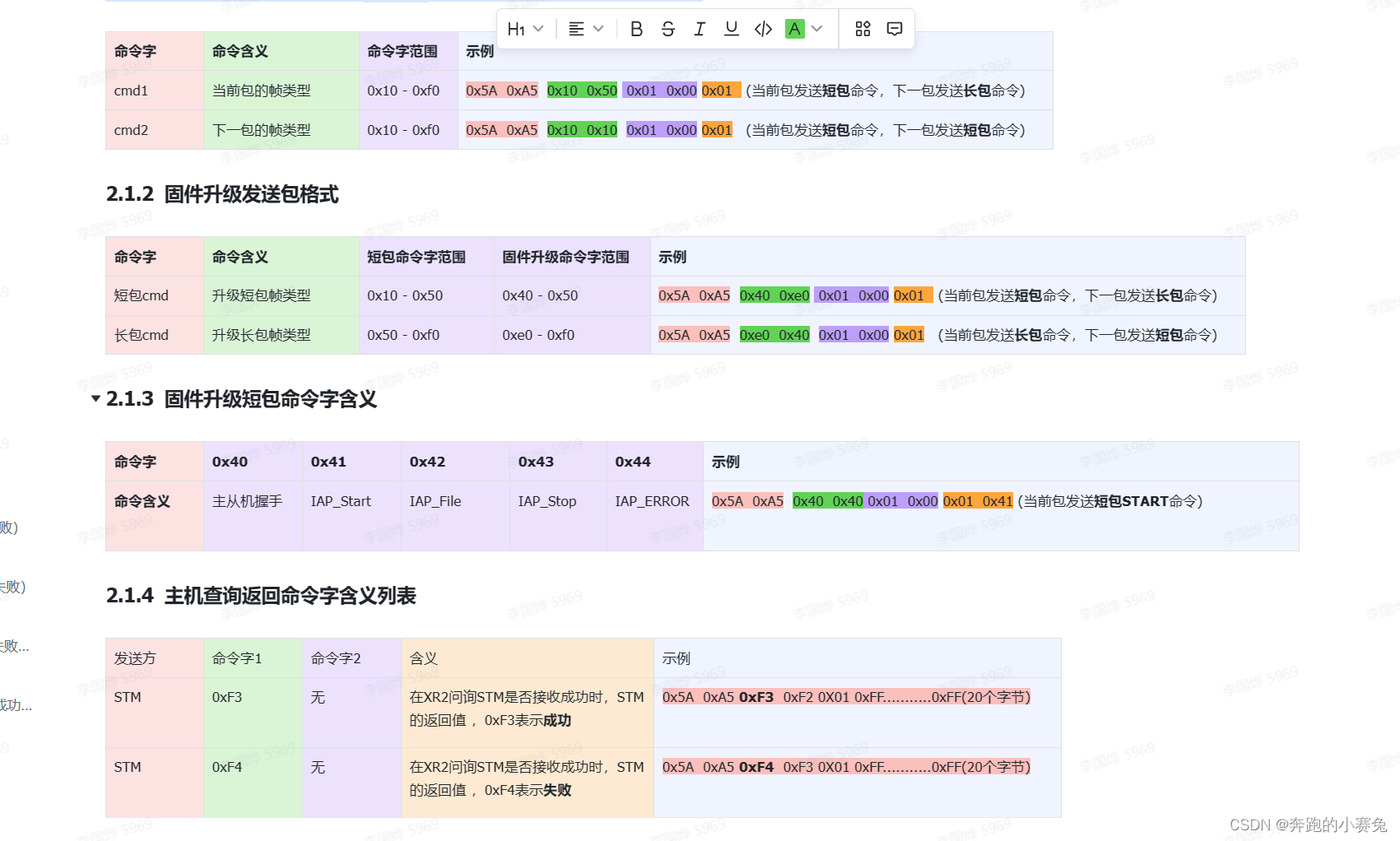Click the 0xF3表示成功 description cell
The width and height of the screenshot is (1400, 841).
coord(528,713)
